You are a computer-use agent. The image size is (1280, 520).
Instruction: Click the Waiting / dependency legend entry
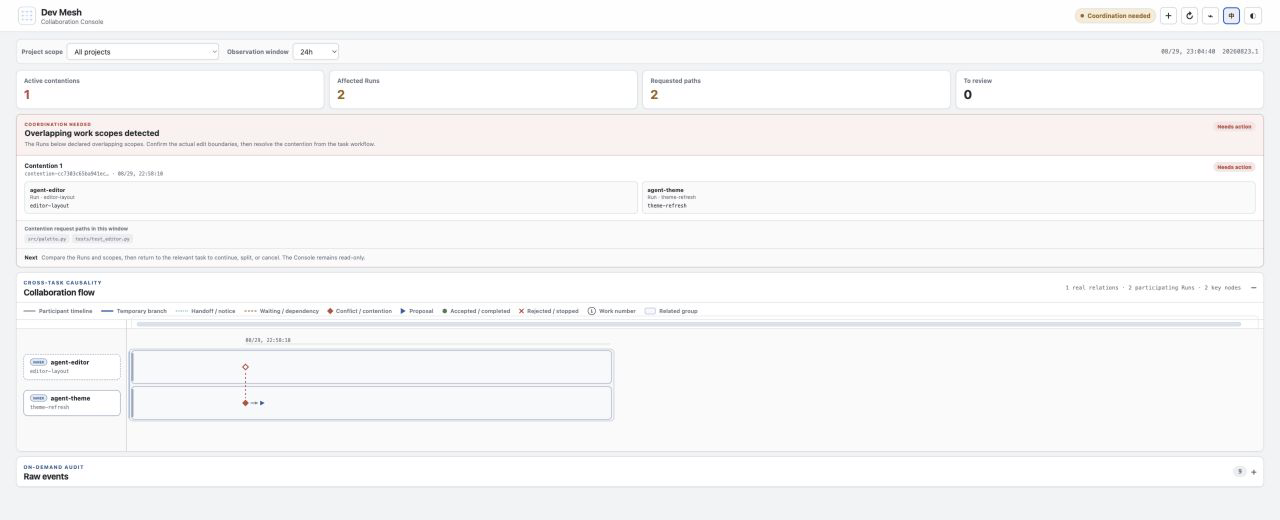pyautogui.click(x=281, y=311)
